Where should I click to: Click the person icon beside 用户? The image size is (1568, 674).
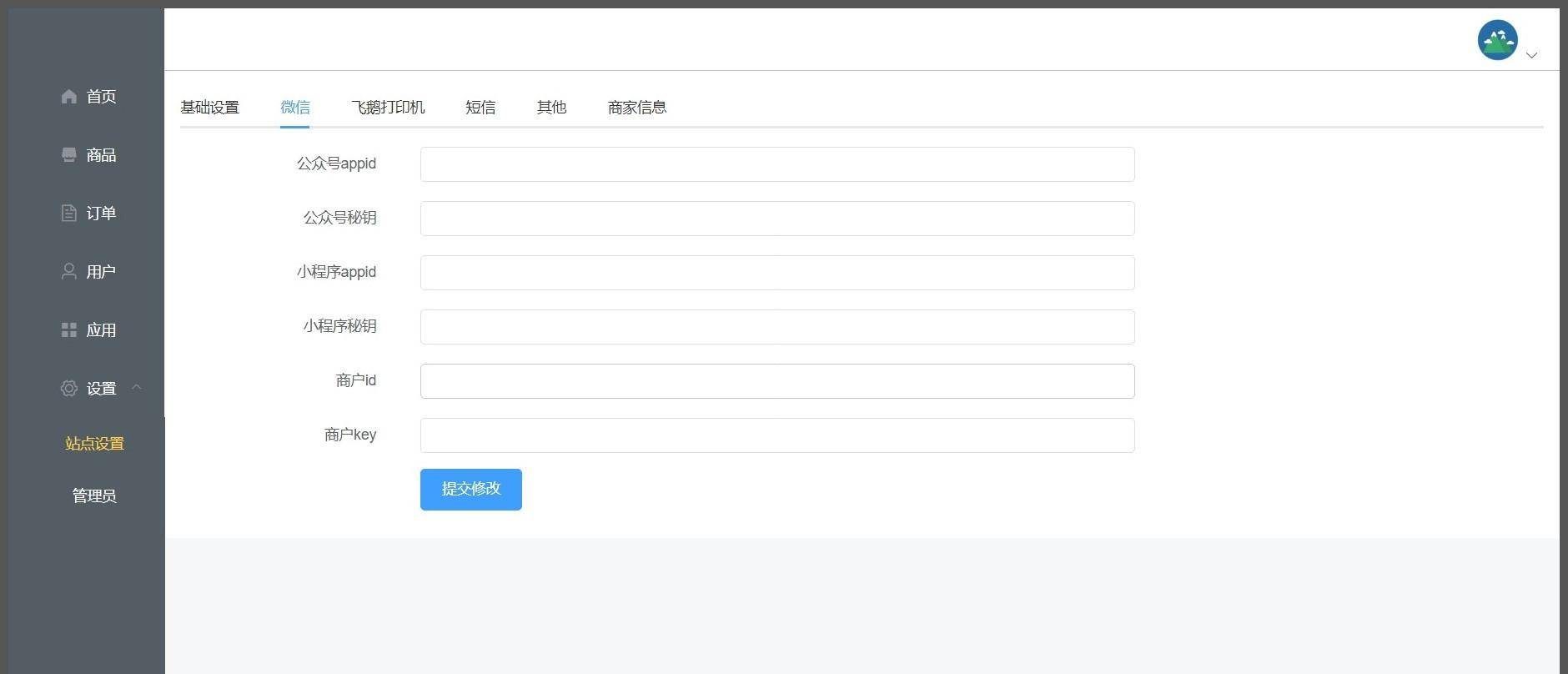[69, 272]
